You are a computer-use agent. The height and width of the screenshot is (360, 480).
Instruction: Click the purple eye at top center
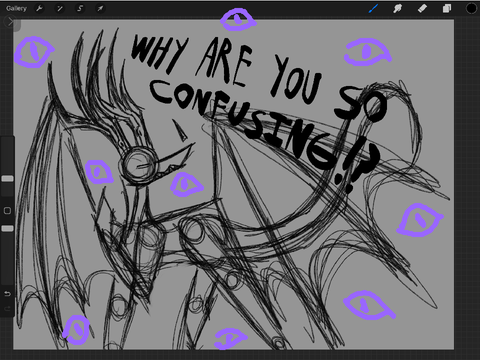tap(238, 19)
